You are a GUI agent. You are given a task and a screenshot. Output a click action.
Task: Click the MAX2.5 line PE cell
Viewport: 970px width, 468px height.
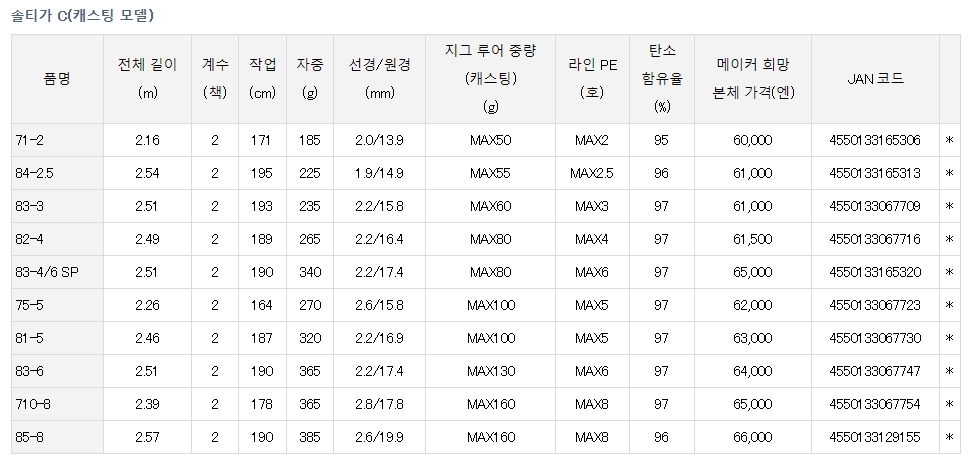point(592,174)
